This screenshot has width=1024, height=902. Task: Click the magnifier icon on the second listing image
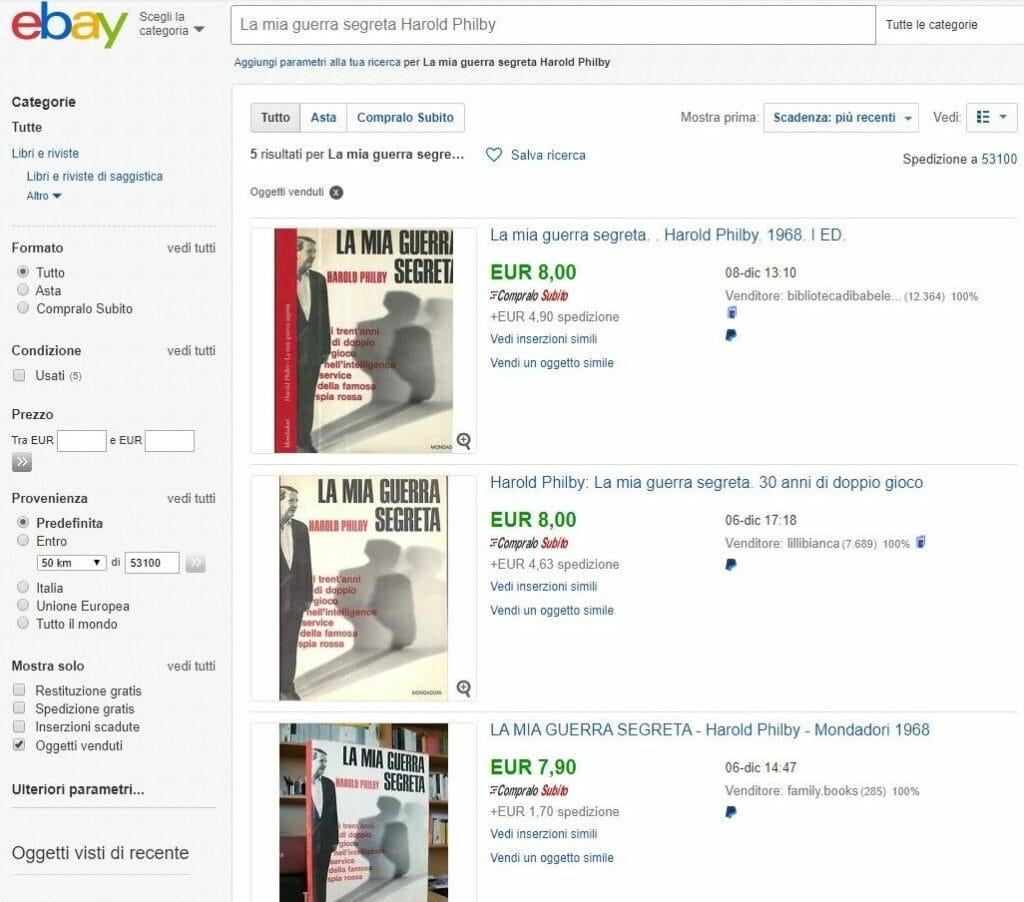(464, 688)
